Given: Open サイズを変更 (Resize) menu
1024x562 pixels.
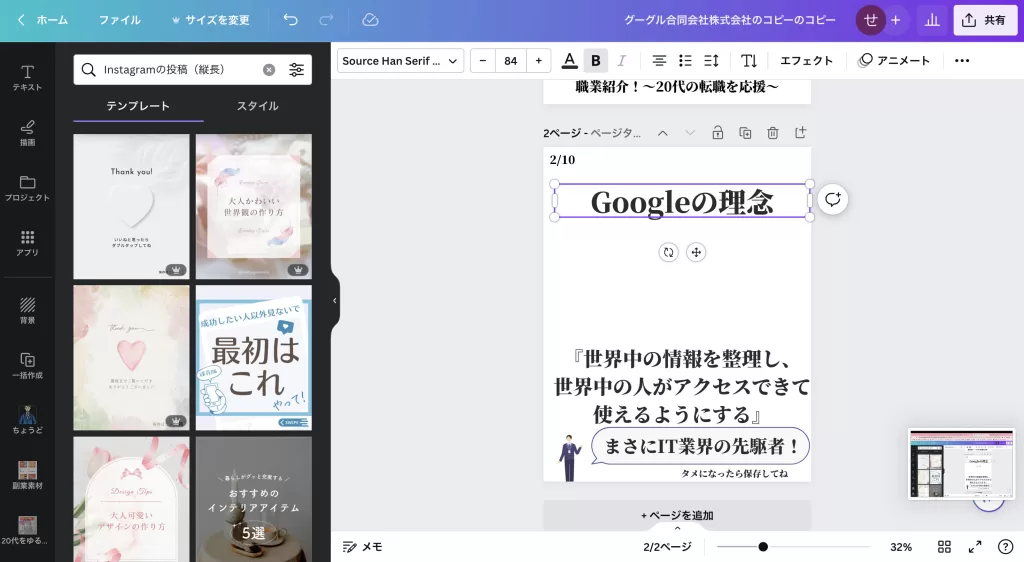Looking at the screenshot, I should click(210, 20).
